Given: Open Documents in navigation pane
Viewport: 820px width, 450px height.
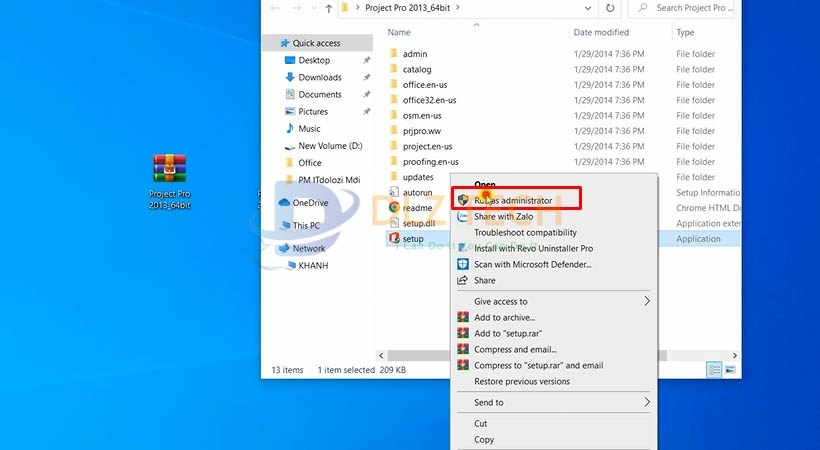Looking at the screenshot, I should click(320, 95).
